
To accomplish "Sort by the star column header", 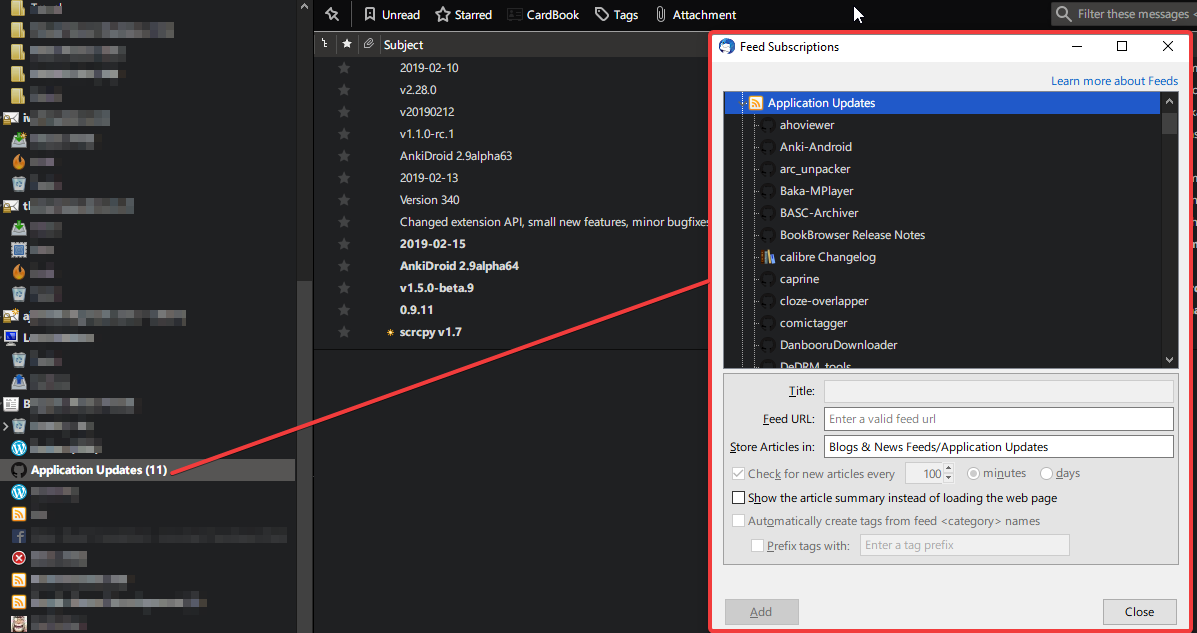I will [347, 44].
